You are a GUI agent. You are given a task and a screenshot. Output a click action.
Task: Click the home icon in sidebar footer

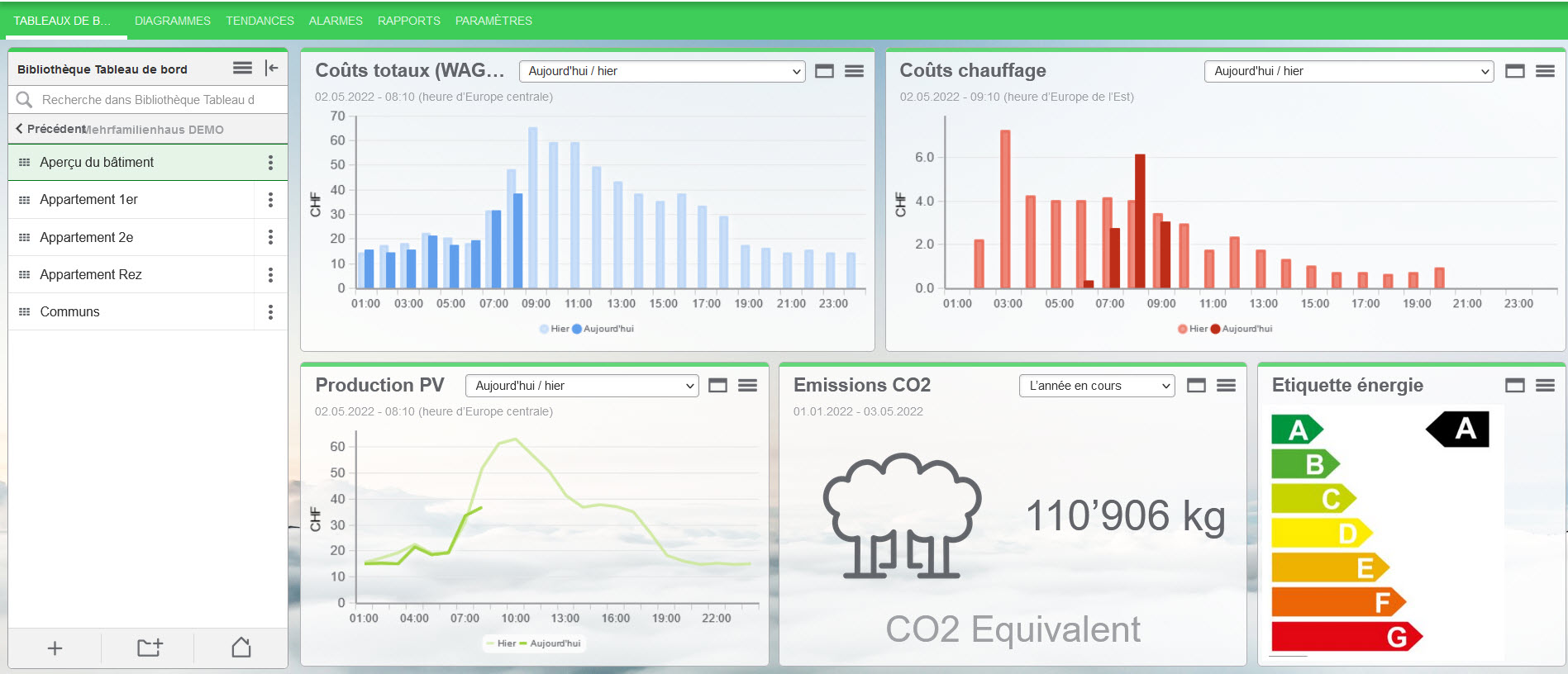[241, 648]
